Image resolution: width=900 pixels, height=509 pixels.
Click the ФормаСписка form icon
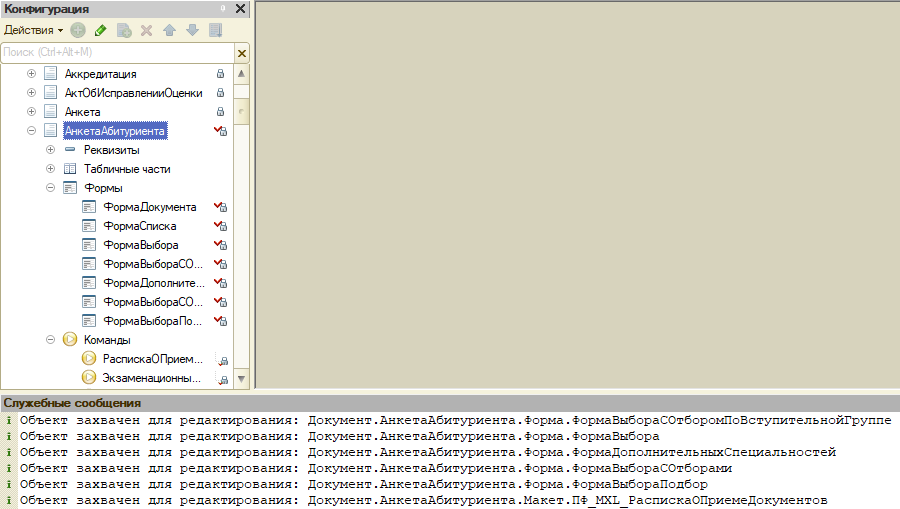click(89, 226)
